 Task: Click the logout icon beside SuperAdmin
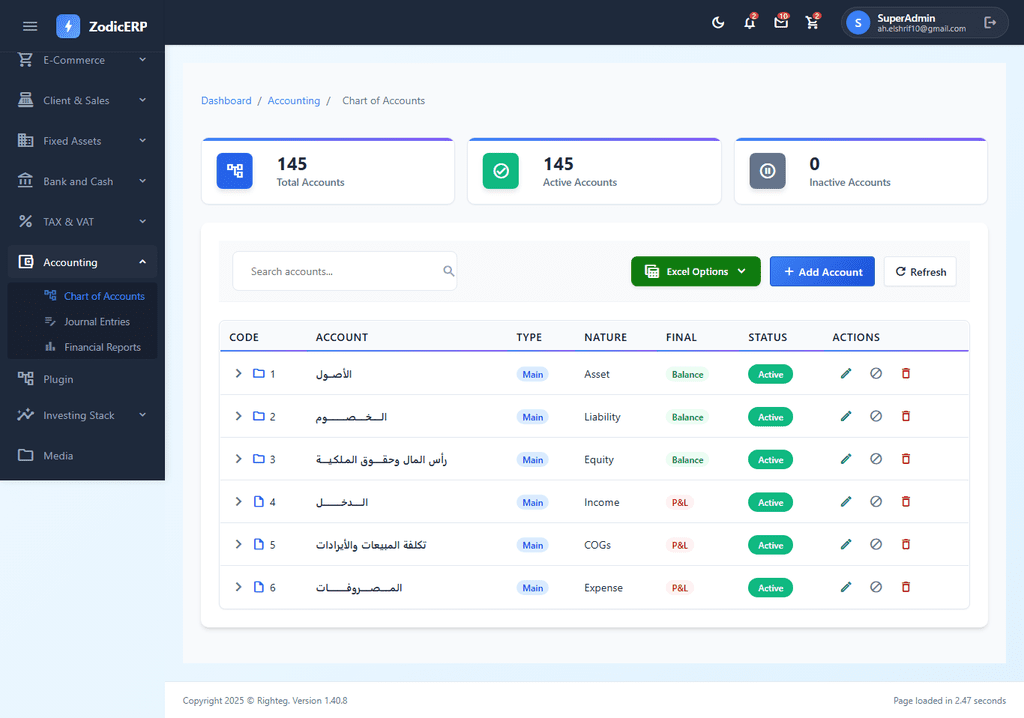(x=990, y=23)
